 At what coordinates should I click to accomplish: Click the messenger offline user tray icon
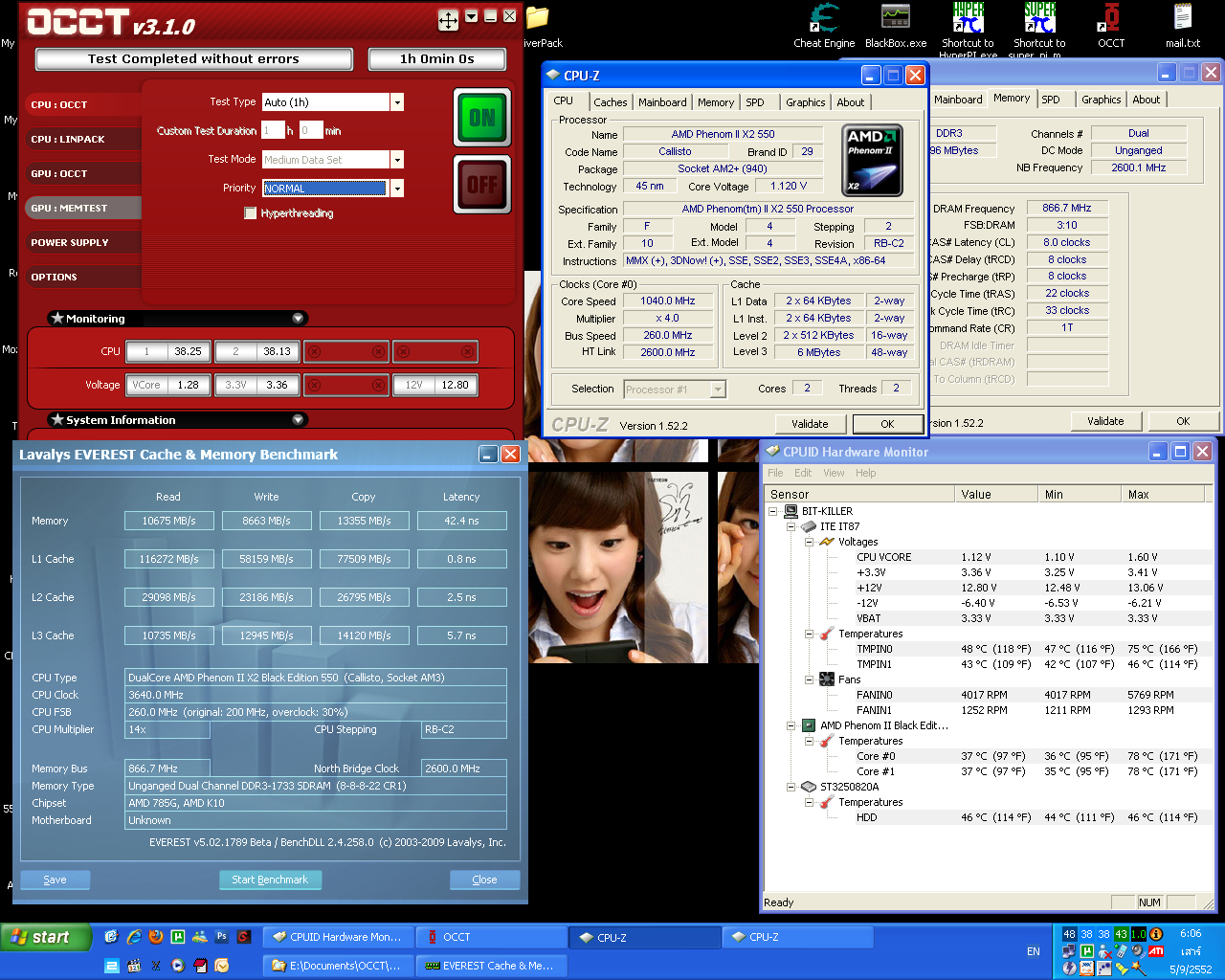pyautogui.click(x=1104, y=951)
